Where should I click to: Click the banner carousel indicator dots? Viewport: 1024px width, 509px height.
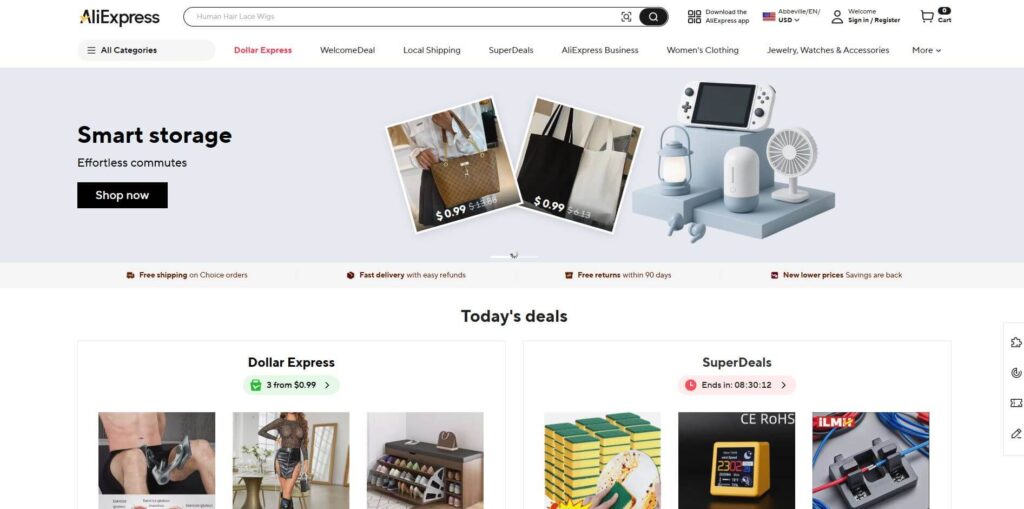click(x=514, y=256)
